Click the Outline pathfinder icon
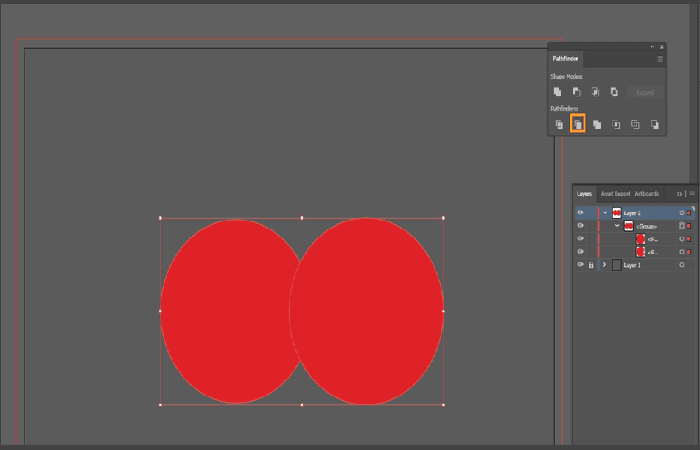The height and width of the screenshot is (450, 700). [635, 125]
